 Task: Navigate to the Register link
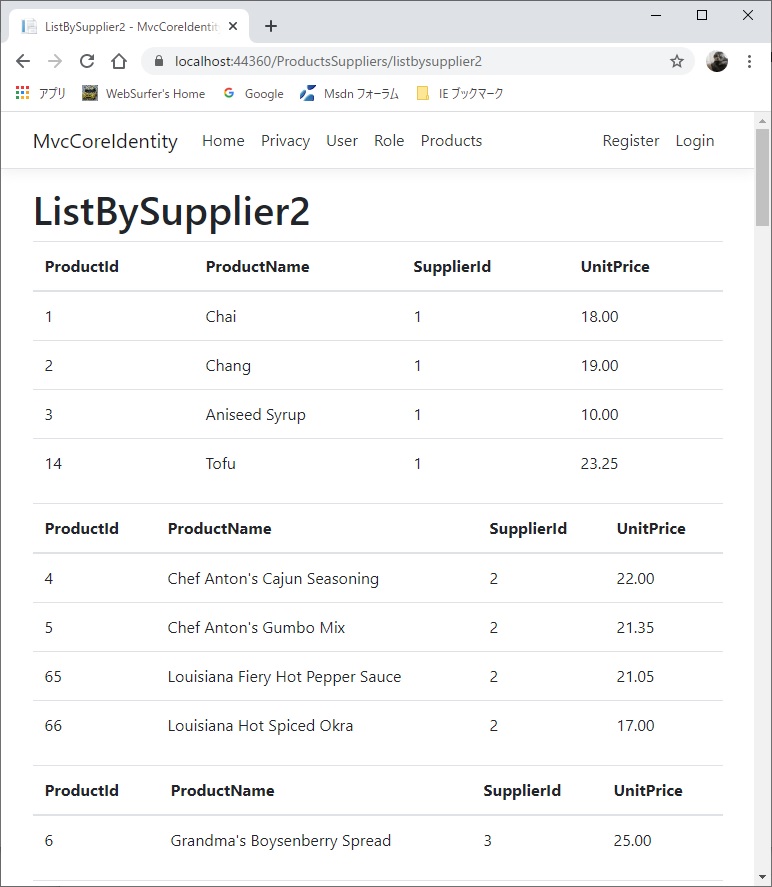point(630,141)
